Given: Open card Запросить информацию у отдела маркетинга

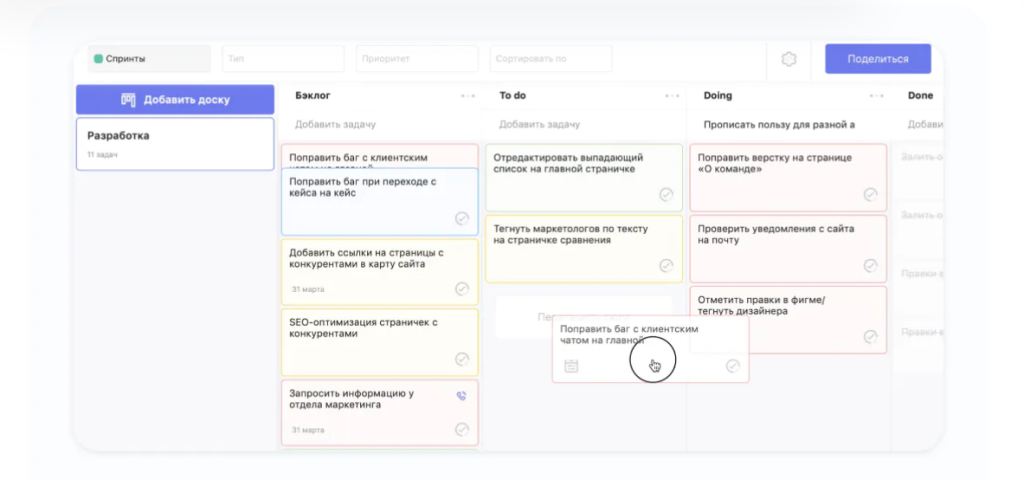Looking at the screenshot, I should [379, 413].
